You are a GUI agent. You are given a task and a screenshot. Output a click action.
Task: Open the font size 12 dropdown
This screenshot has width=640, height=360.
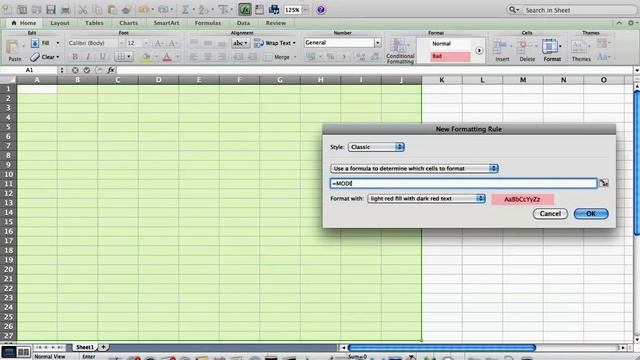click(x=146, y=43)
